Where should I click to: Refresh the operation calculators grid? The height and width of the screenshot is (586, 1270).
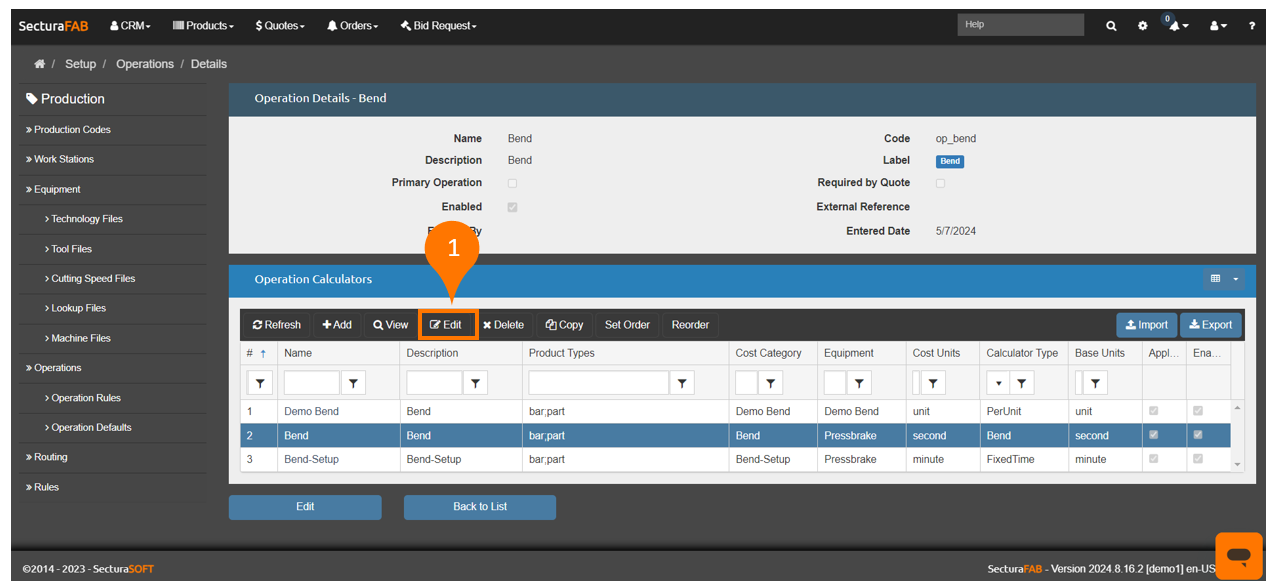277,325
